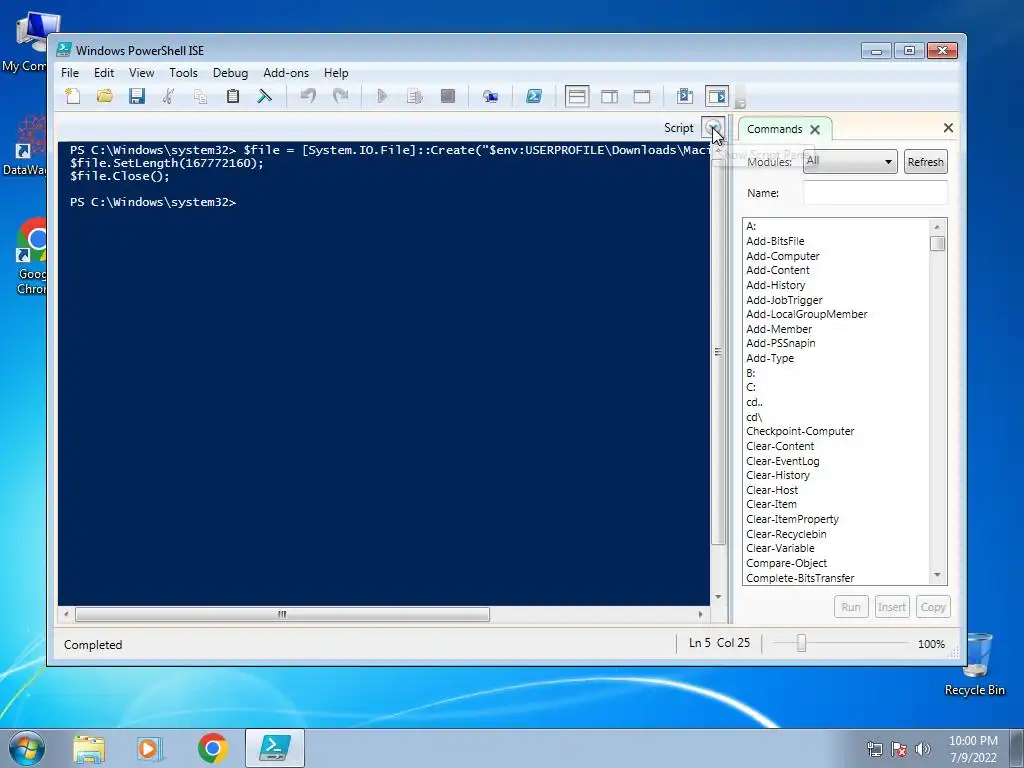Select Clear-EventLog command
1024x768 pixels.
pos(782,461)
